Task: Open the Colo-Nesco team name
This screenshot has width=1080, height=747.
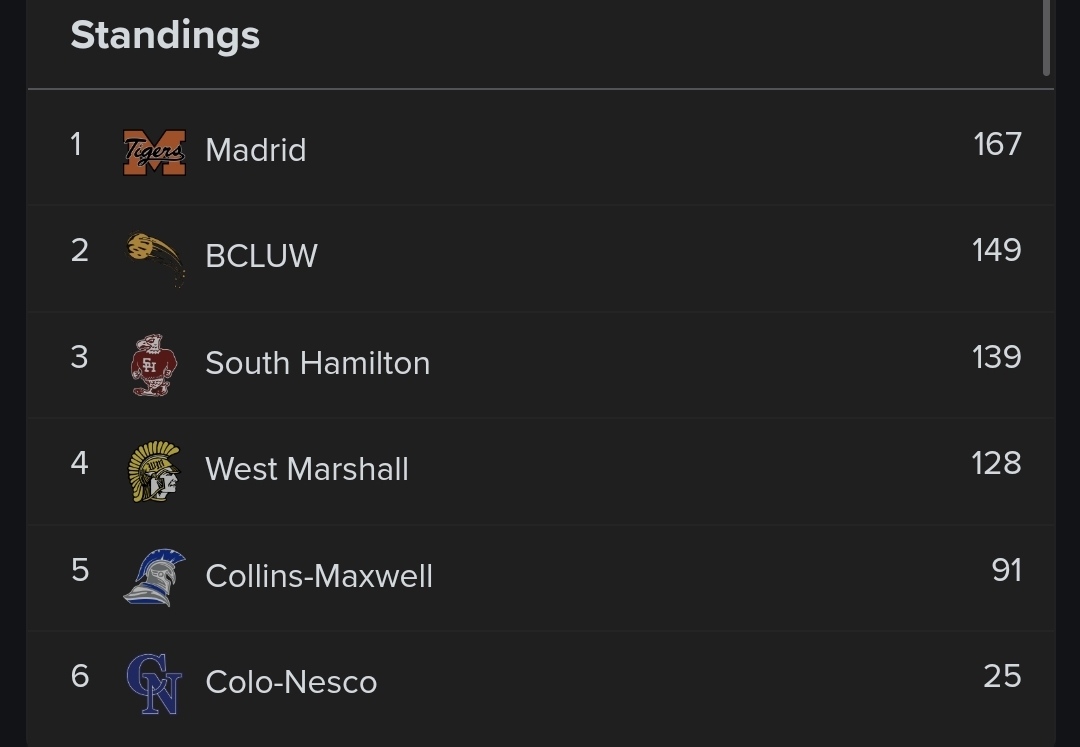Action: [x=291, y=682]
